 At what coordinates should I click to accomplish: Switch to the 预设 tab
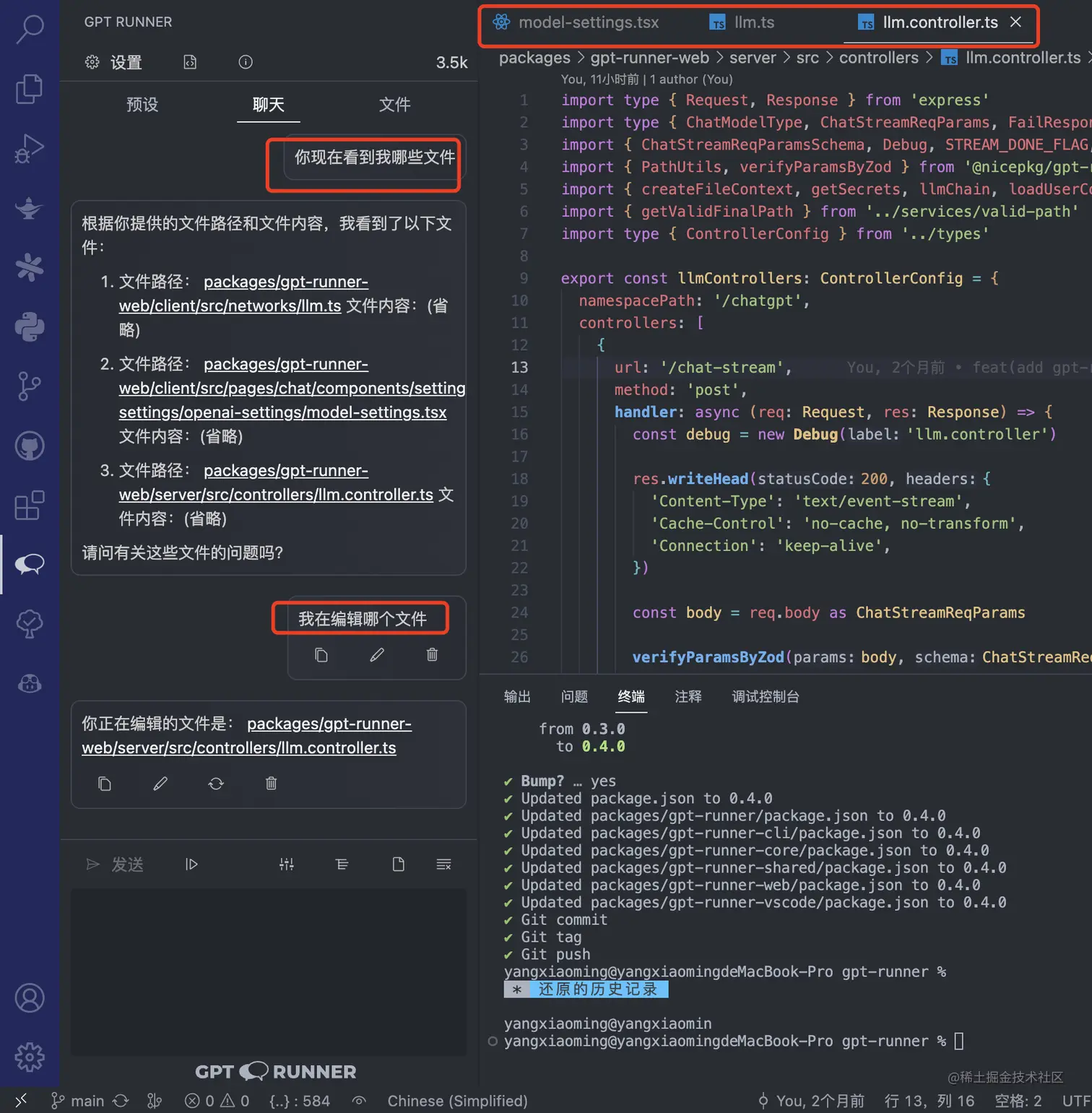click(x=142, y=105)
